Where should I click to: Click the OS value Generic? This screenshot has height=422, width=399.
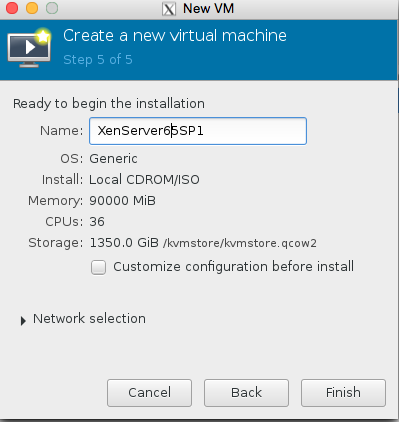click(x=113, y=159)
